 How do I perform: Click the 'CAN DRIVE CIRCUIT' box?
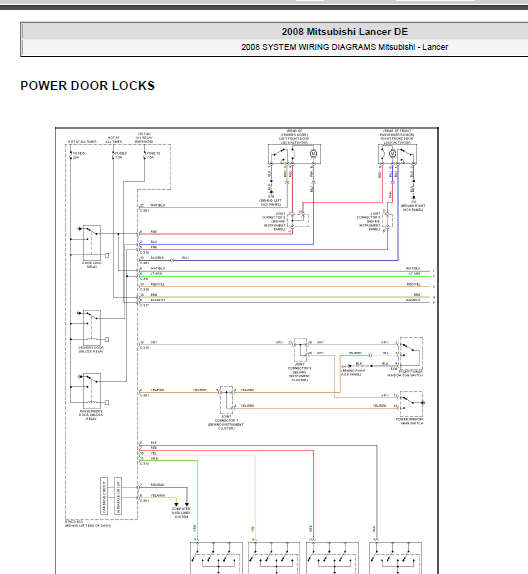click(x=104, y=496)
